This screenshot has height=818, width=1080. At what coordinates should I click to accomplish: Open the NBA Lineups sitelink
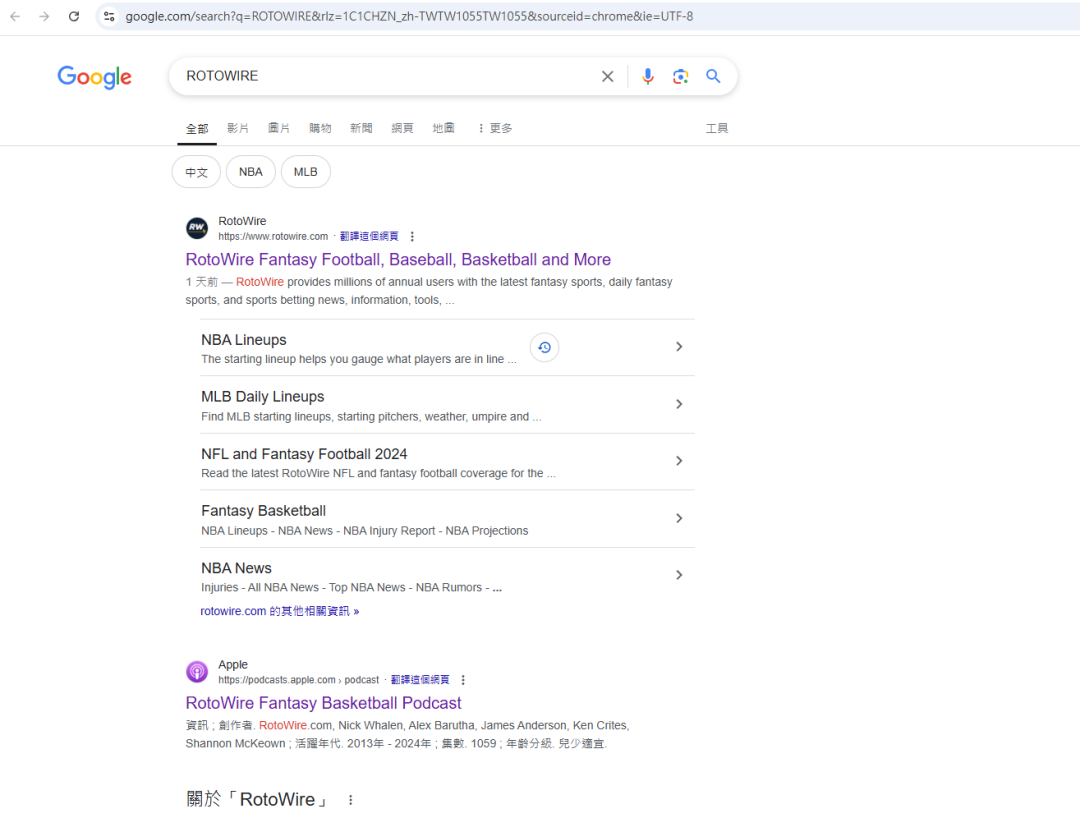tap(244, 340)
